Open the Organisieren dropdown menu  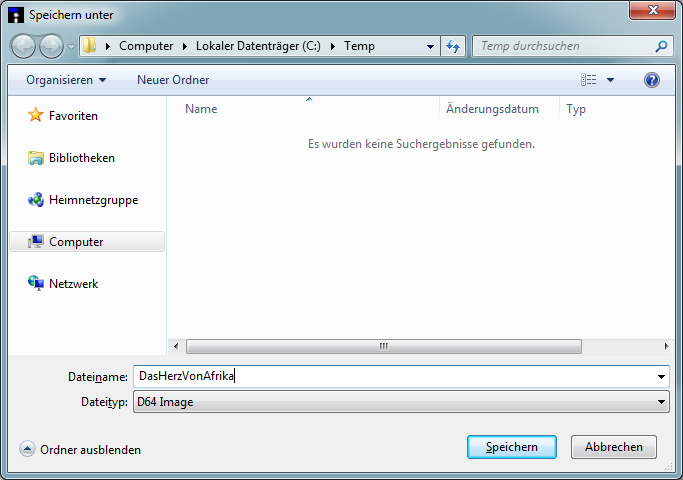(66, 80)
